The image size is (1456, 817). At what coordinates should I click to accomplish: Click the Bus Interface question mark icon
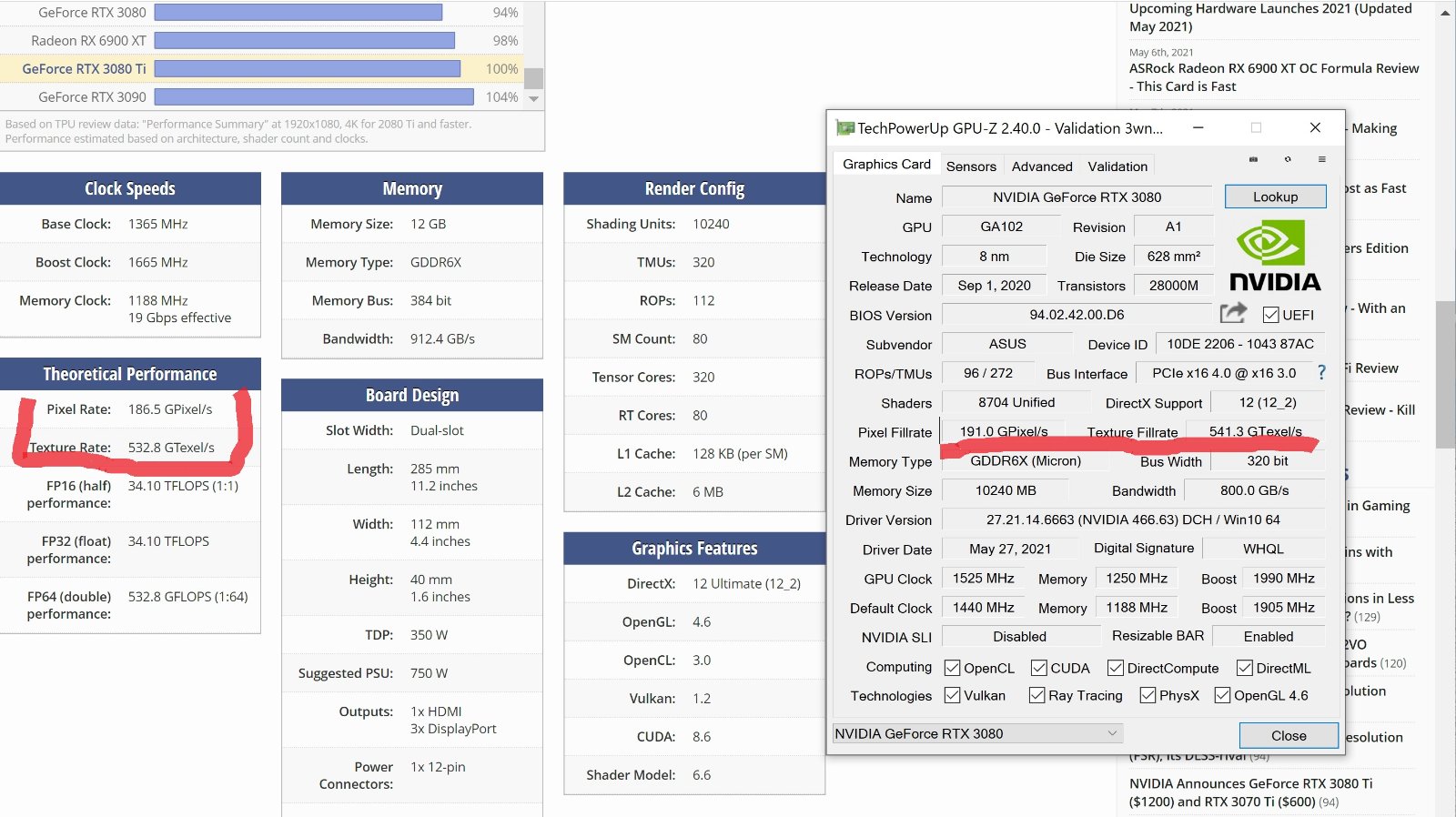tap(1321, 372)
